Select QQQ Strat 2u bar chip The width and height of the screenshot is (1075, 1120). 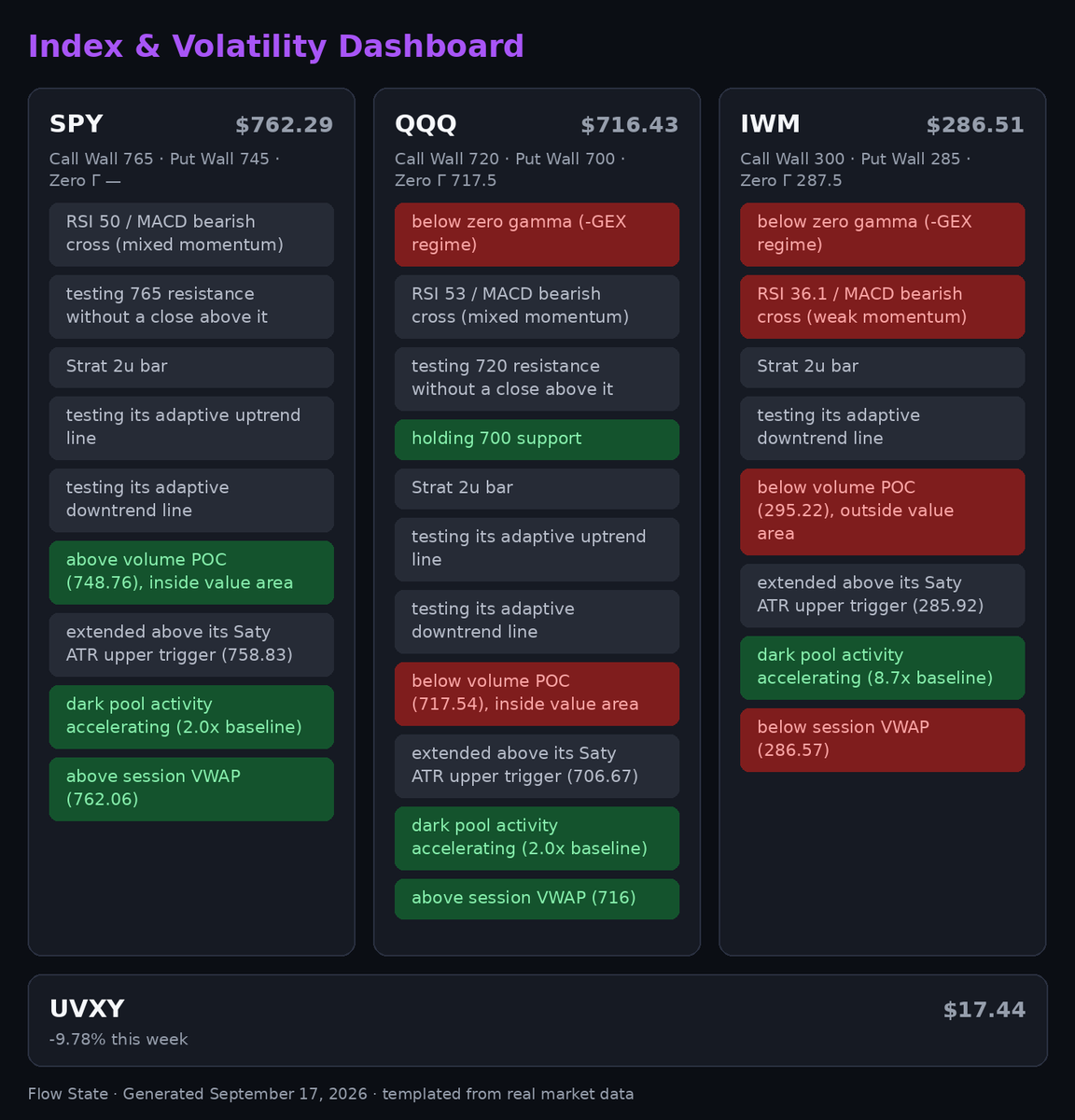pyautogui.click(x=537, y=488)
